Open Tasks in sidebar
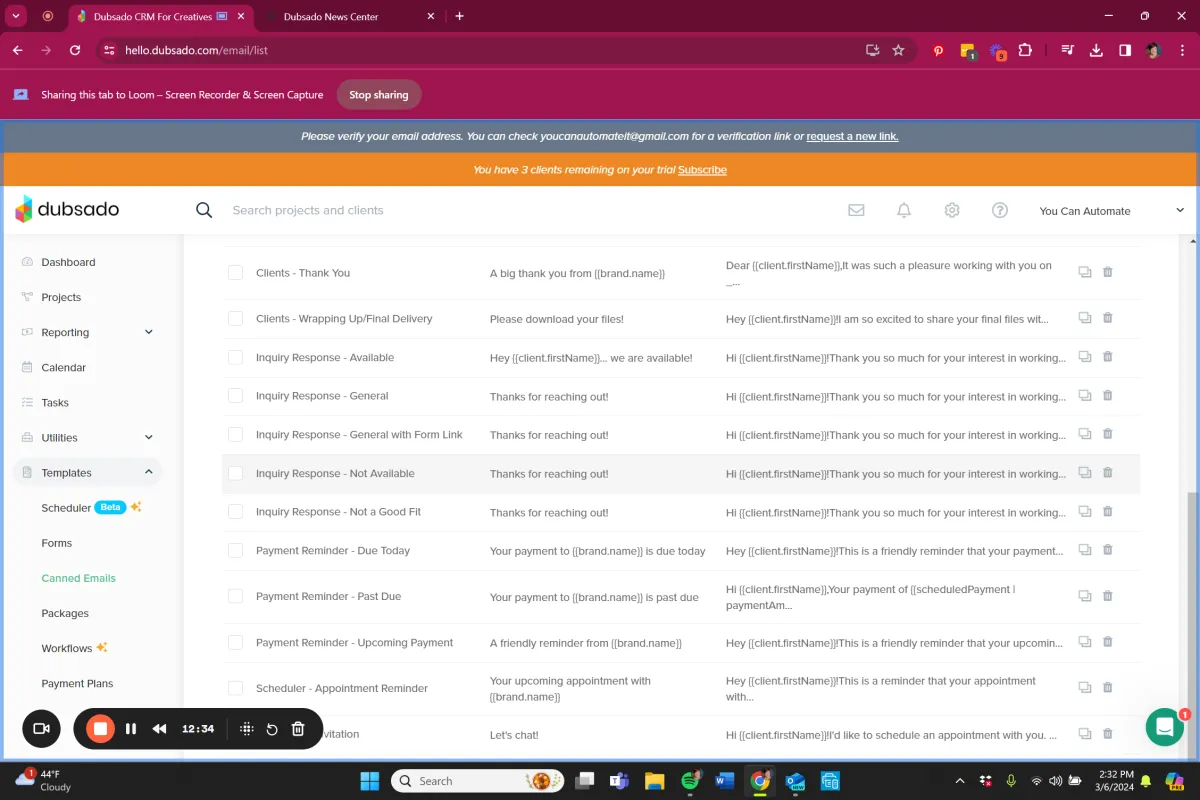This screenshot has width=1200, height=800. tap(55, 402)
